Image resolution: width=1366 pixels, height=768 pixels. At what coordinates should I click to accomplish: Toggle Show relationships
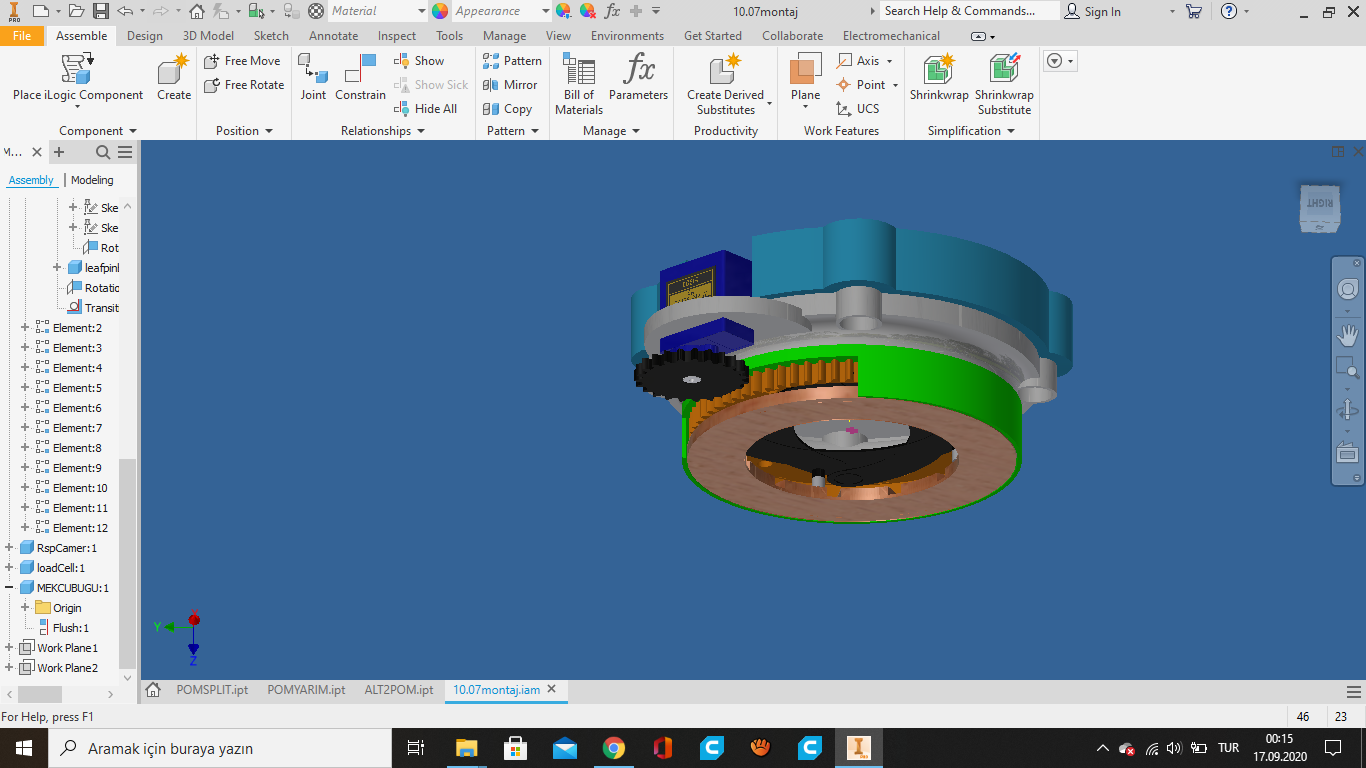click(424, 60)
